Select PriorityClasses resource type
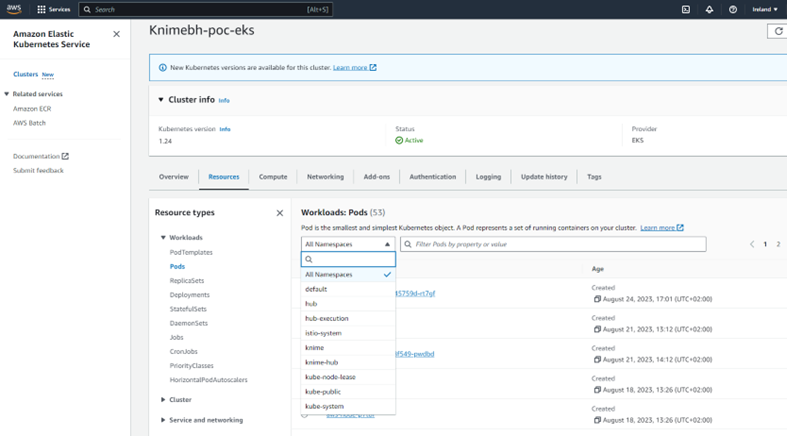787x436 pixels. coord(192,366)
